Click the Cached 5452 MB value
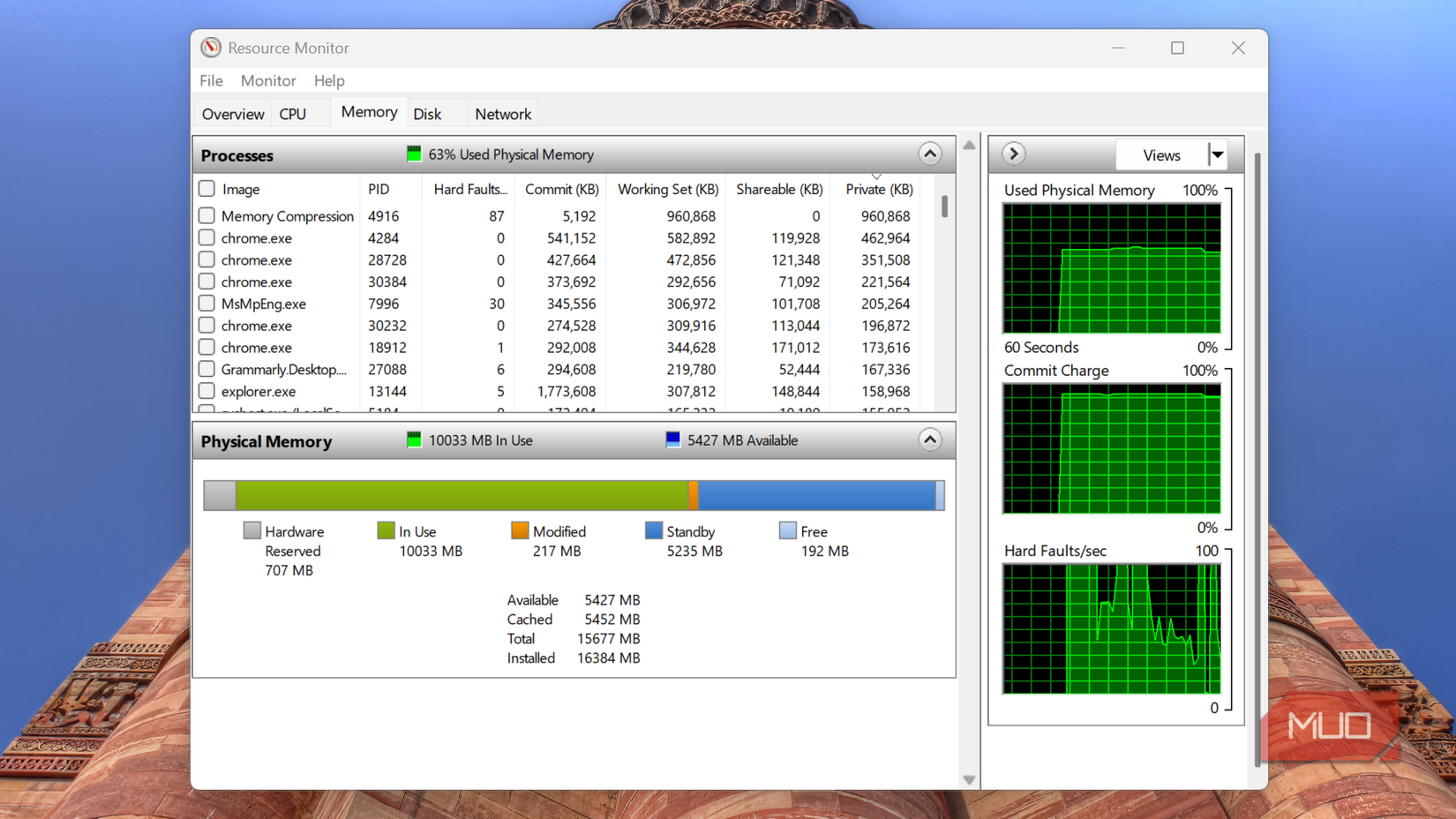The height and width of the screenshot is (819, 1456). 612,620
